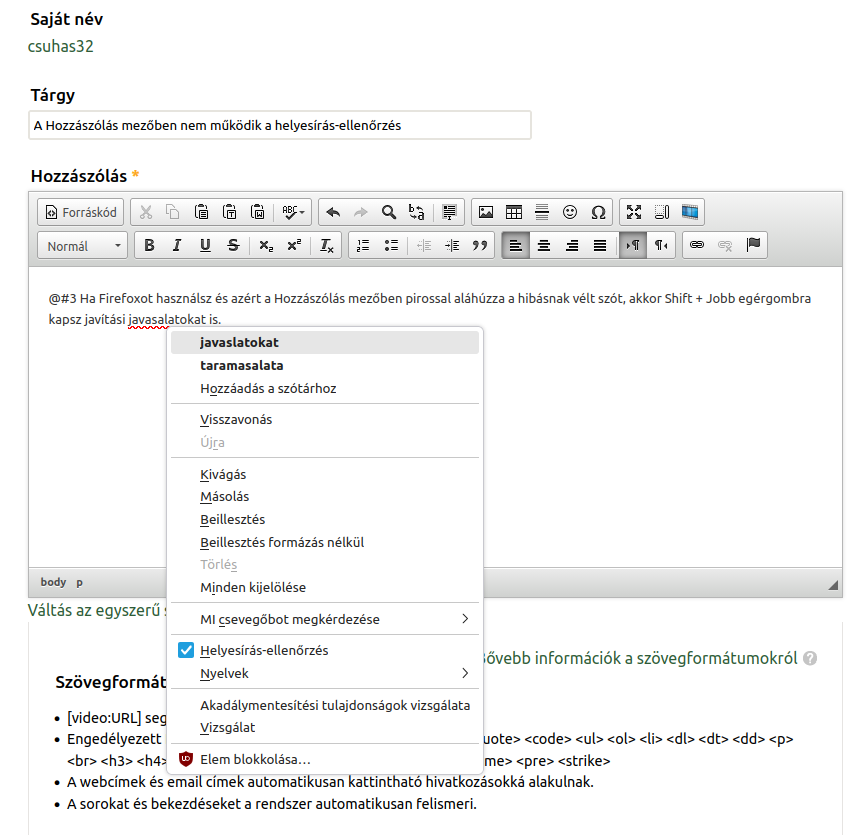860x835 pixels.
Task: Insert a numbered list
Action: [x=363, y=245]
